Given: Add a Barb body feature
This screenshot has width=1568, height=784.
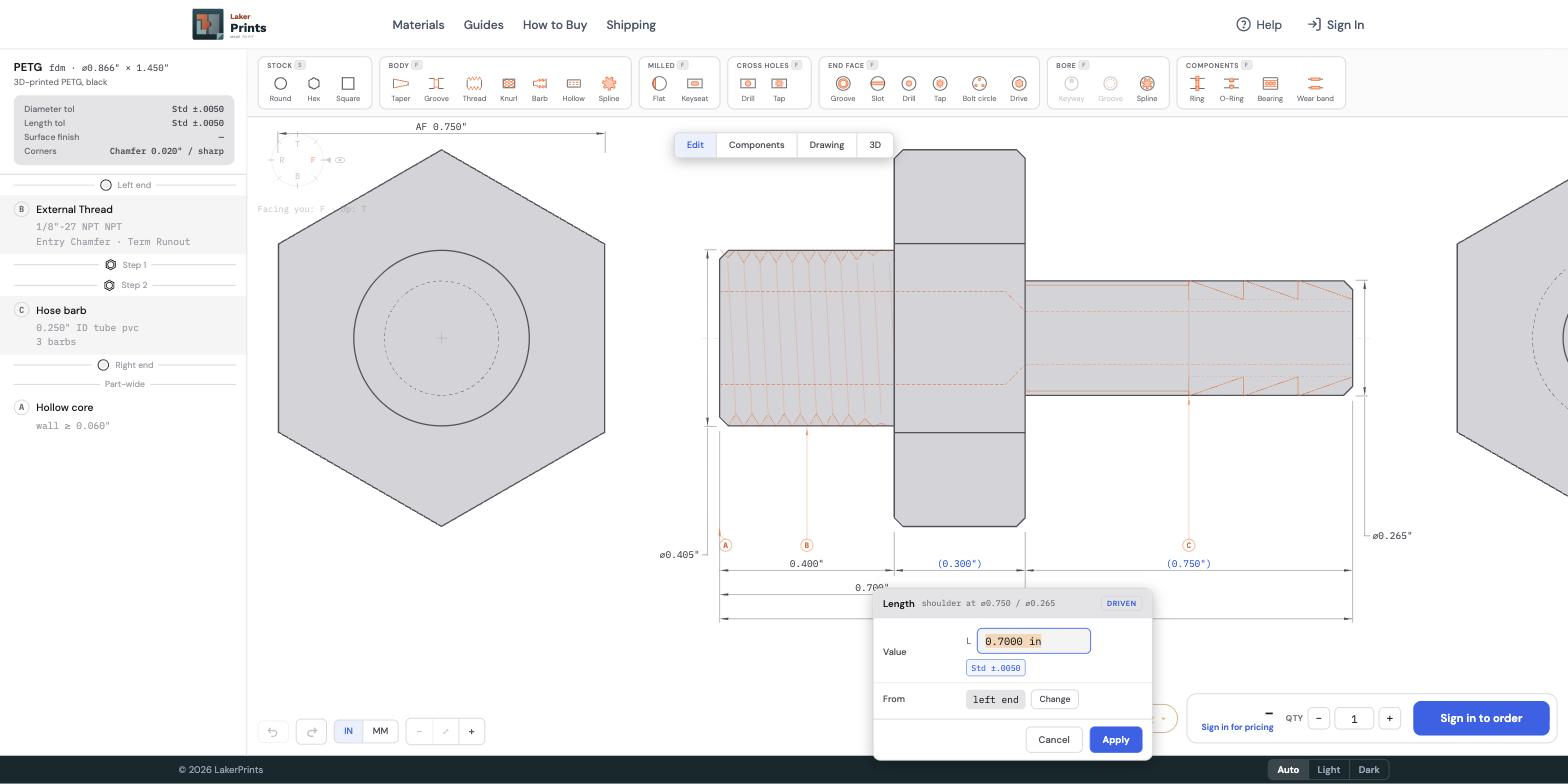Looking at the screenshot, I should (540, 88).
